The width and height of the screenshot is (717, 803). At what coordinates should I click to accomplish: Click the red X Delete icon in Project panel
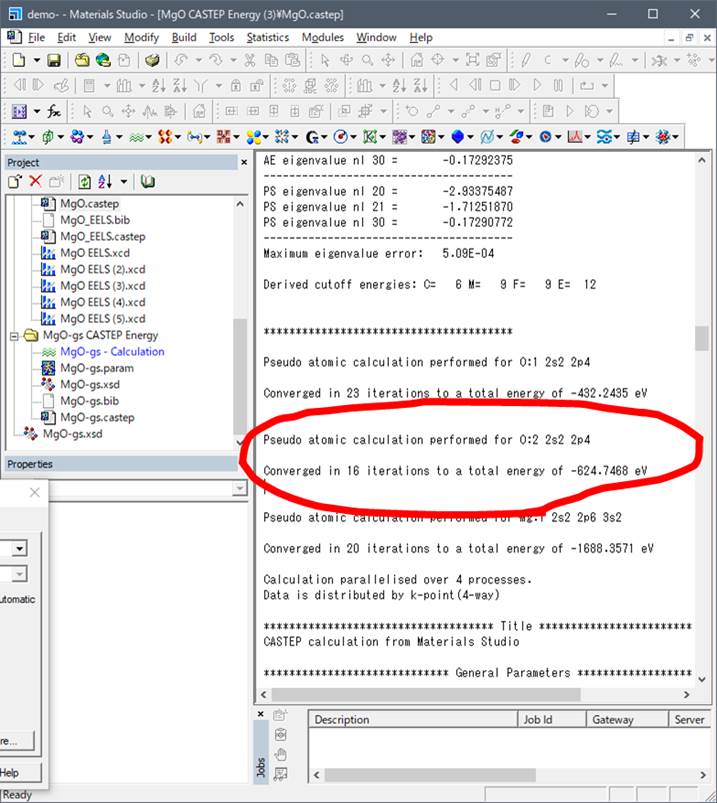tap(35, 181)
